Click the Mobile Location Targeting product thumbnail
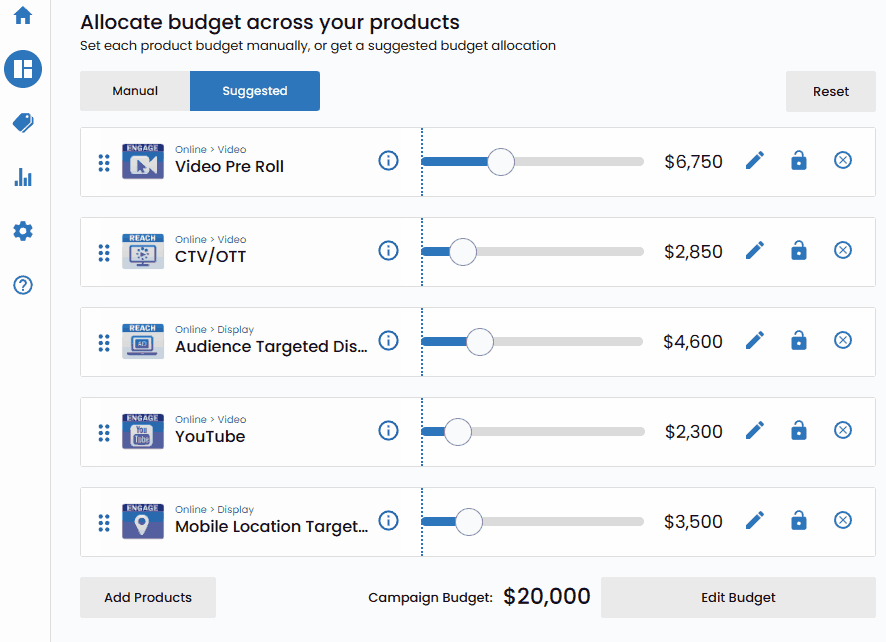Image resolution: width=886 pixels, height=642 pixels. (143, 521)
